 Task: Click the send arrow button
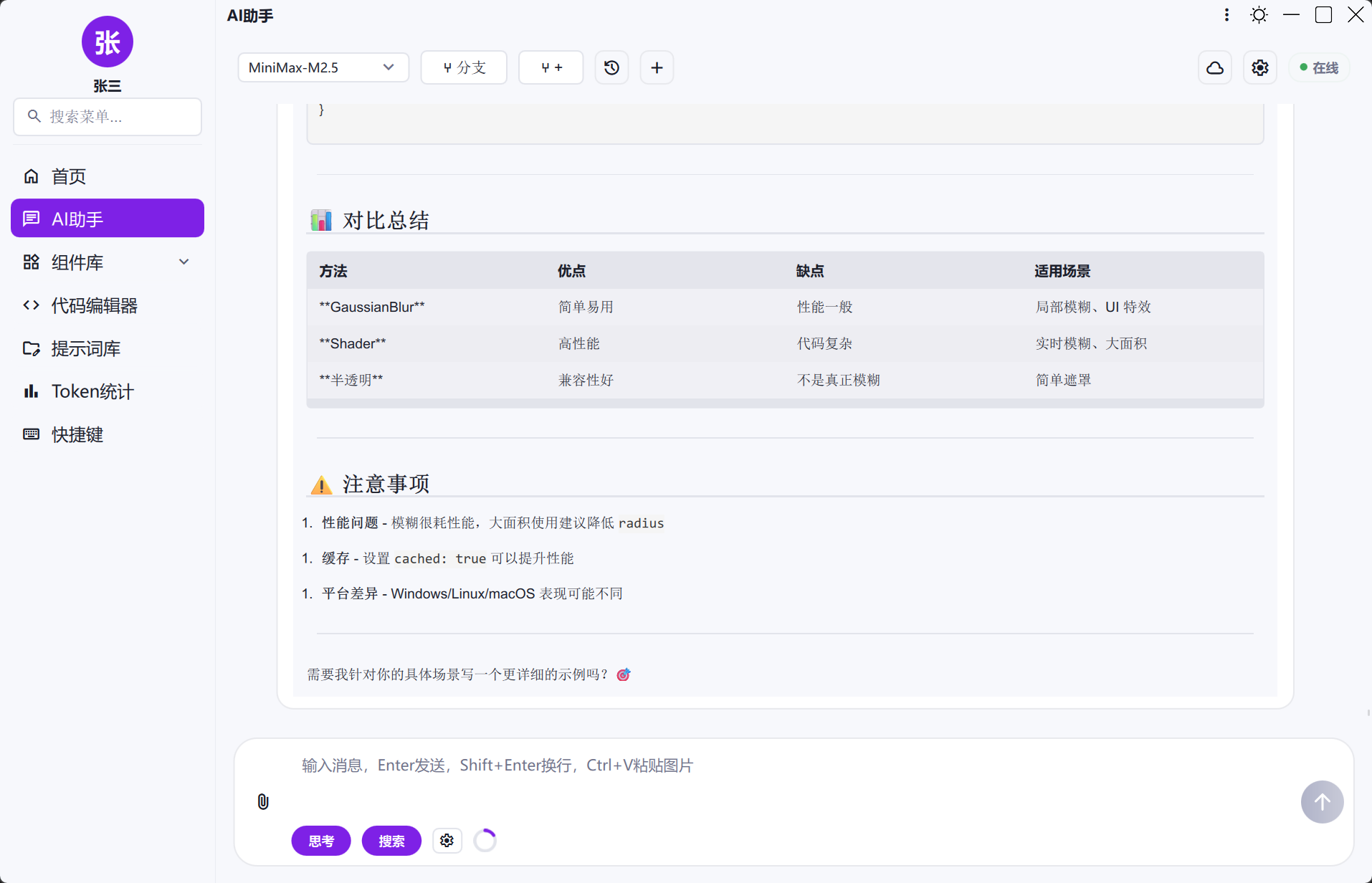pyautogui.click(x=1322, y=801)
